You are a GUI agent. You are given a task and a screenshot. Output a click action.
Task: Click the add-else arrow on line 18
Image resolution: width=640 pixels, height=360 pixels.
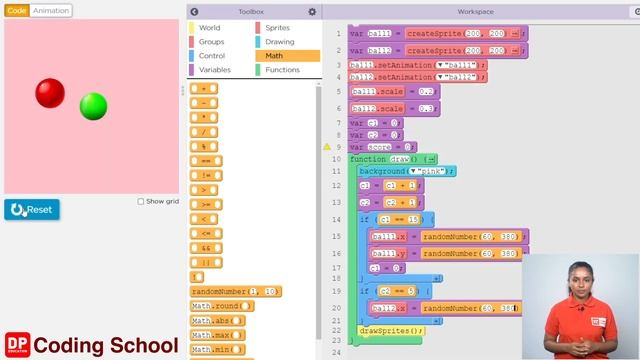tap(437, 279)
